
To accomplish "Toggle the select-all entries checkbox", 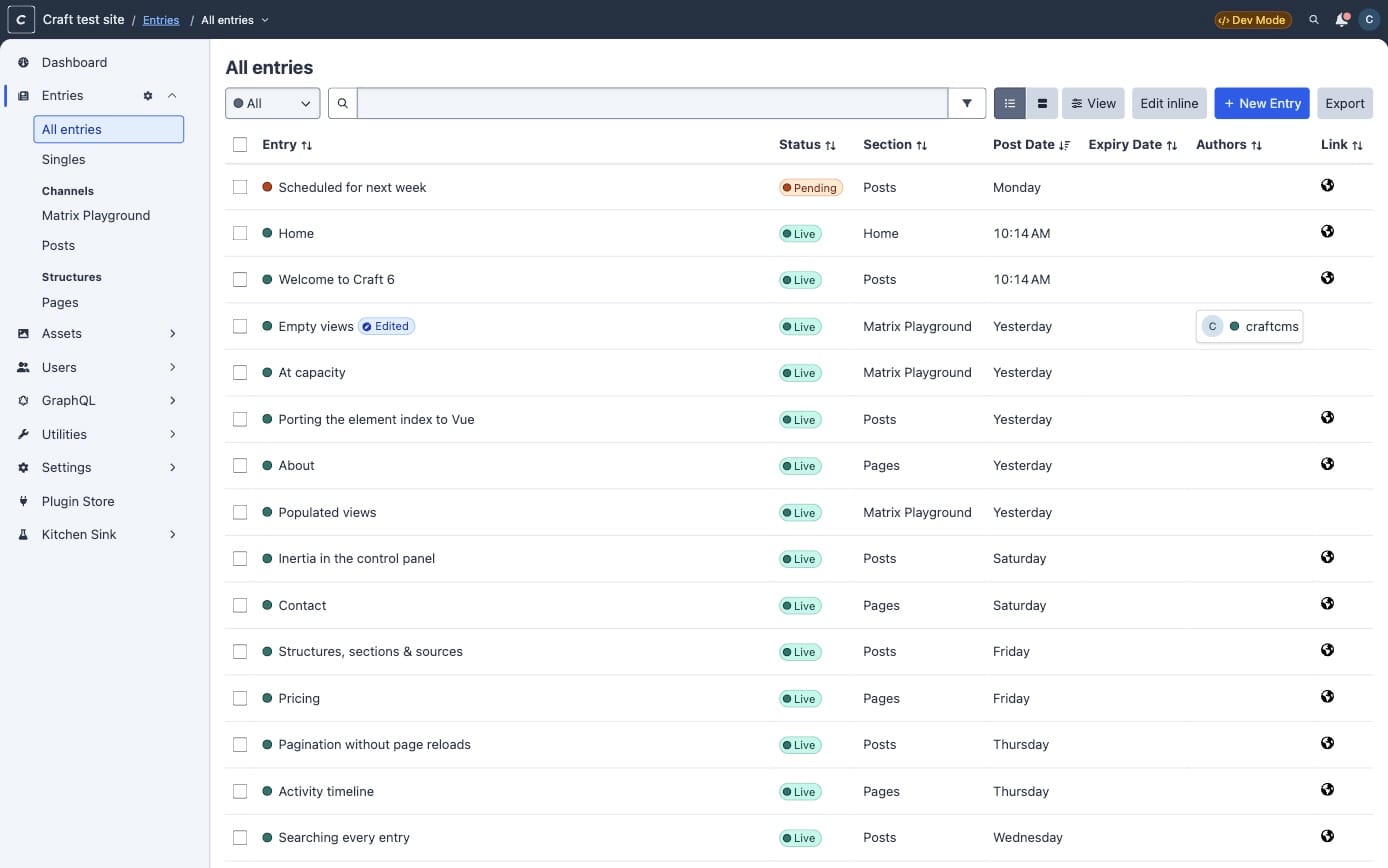I will click(240, 145).
